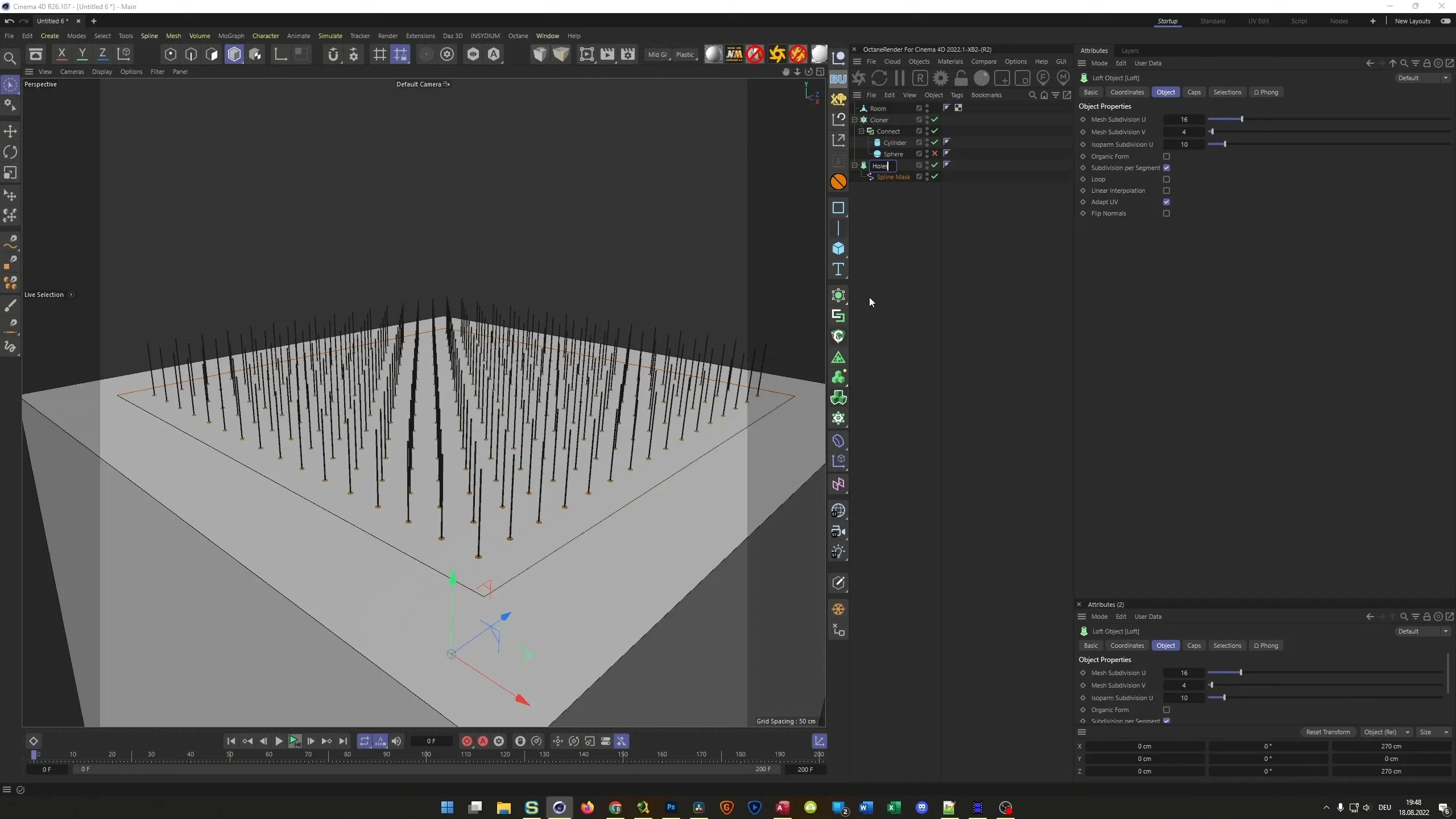The image size is (1456, 819).
Task: Open the Default preset dropdown in Attributes
Action: point(1422,78)
